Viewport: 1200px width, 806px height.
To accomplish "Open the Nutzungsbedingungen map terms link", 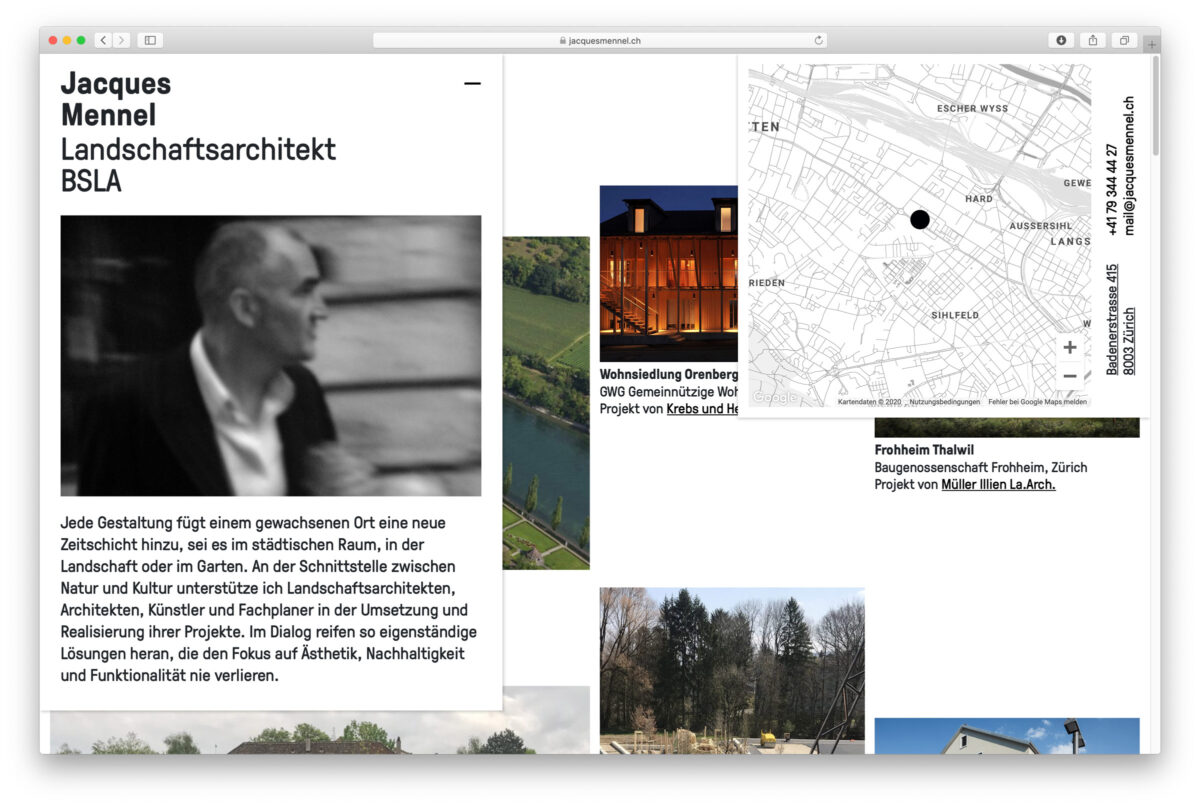I will coord(944,402).
